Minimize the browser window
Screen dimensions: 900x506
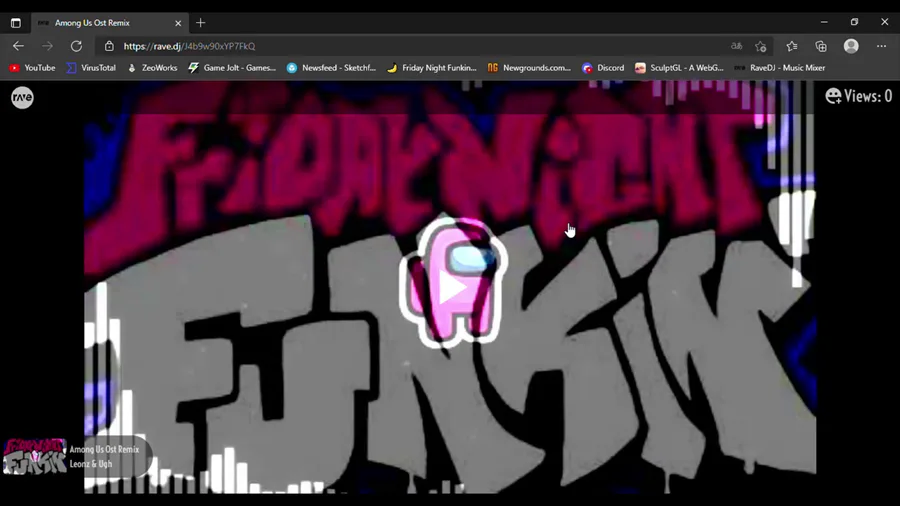[824, 22]
